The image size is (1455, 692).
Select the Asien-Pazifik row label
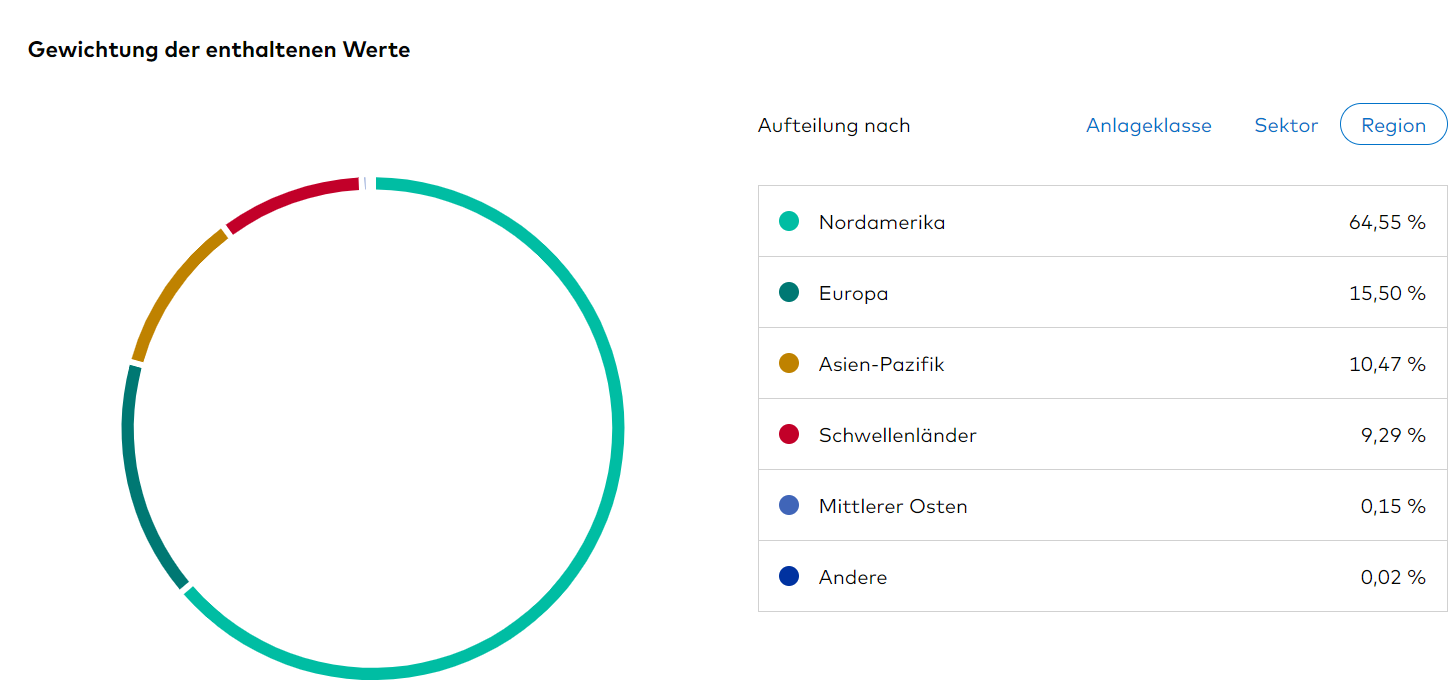coord(881,364)
